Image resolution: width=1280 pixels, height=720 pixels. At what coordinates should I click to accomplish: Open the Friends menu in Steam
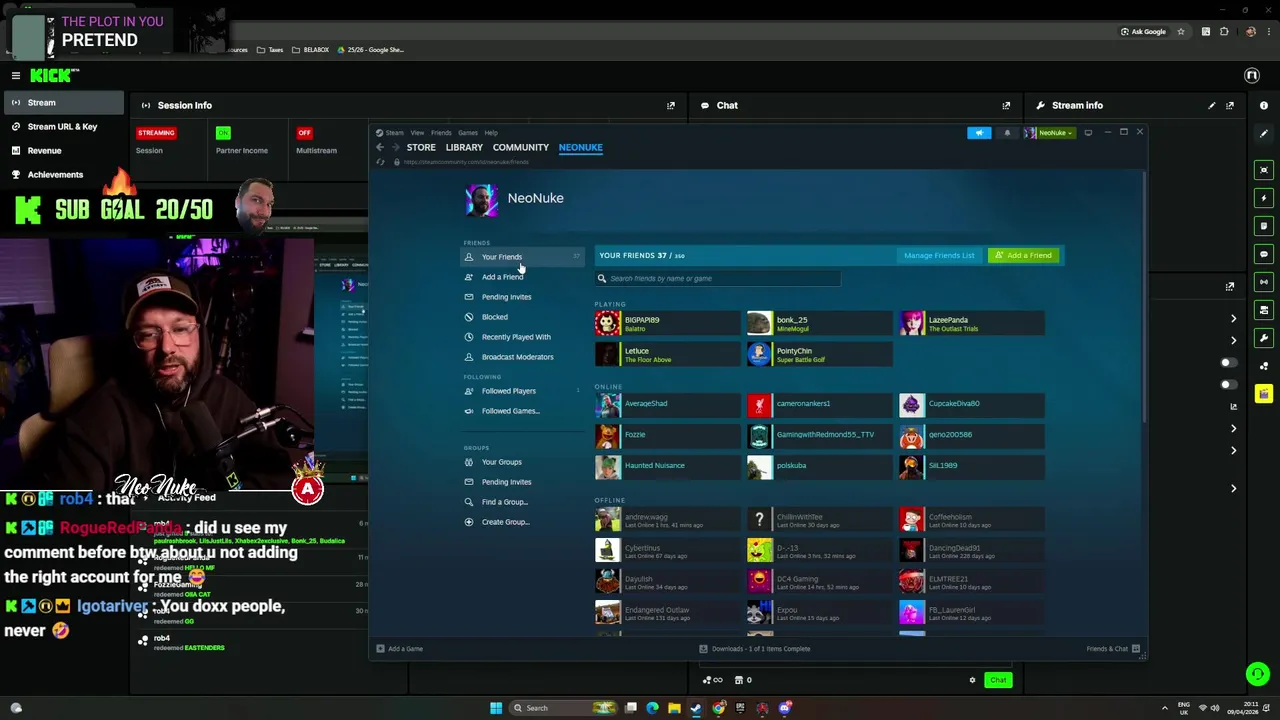440,132
